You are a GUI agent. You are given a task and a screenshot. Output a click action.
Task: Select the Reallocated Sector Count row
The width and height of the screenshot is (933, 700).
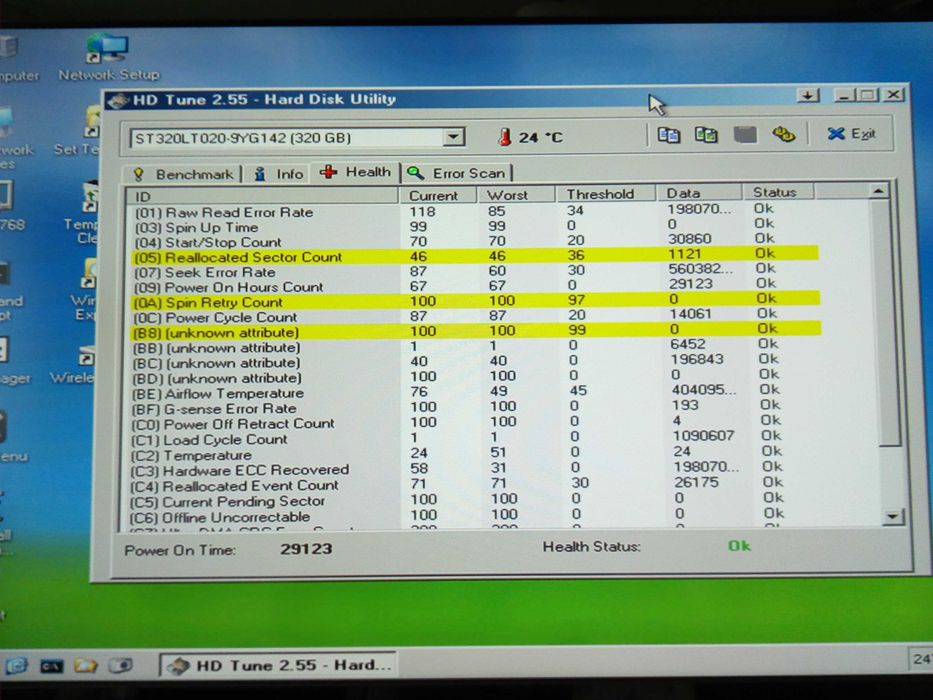coord(474,257)
